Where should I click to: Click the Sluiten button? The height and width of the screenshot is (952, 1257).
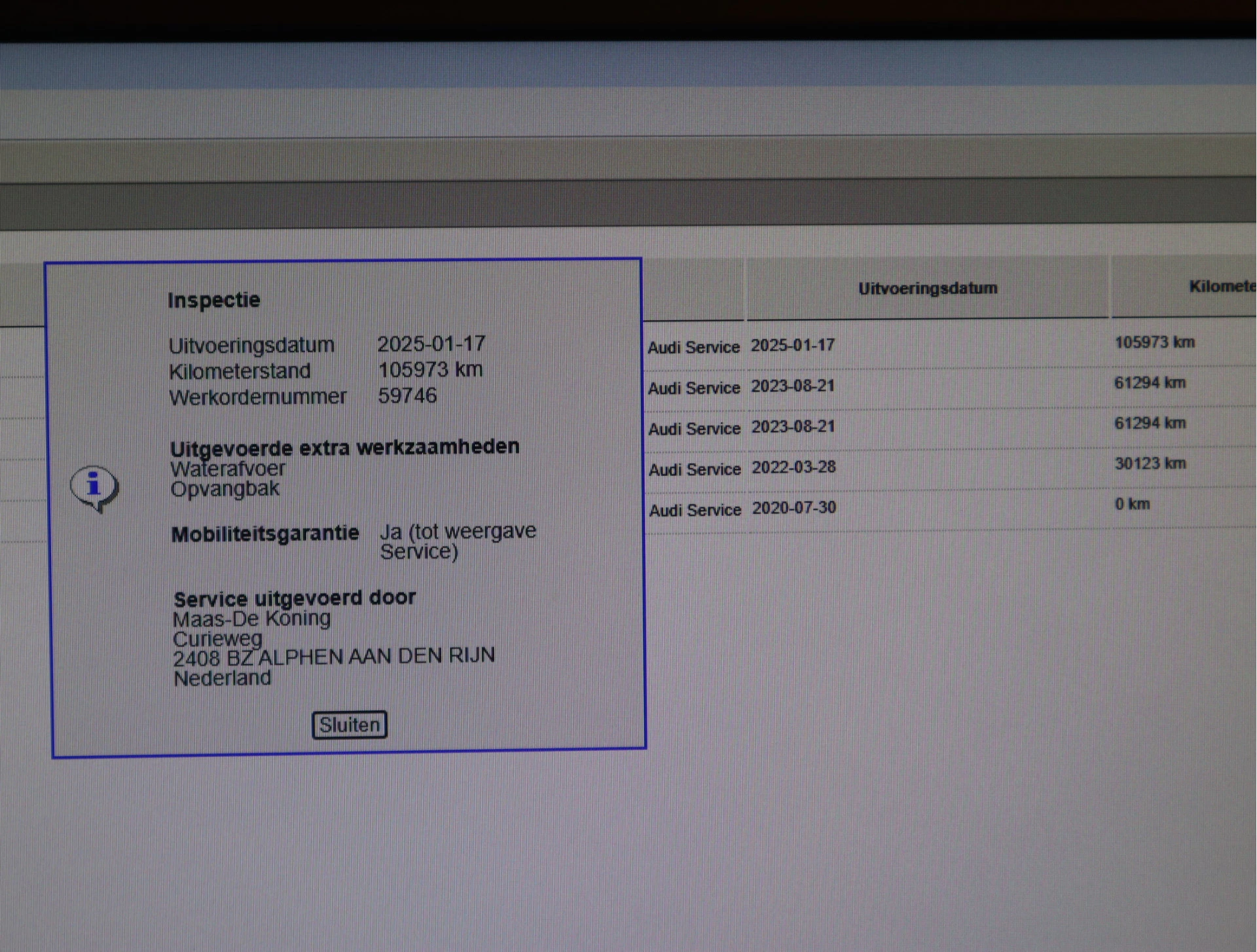[x=349, y=725]
